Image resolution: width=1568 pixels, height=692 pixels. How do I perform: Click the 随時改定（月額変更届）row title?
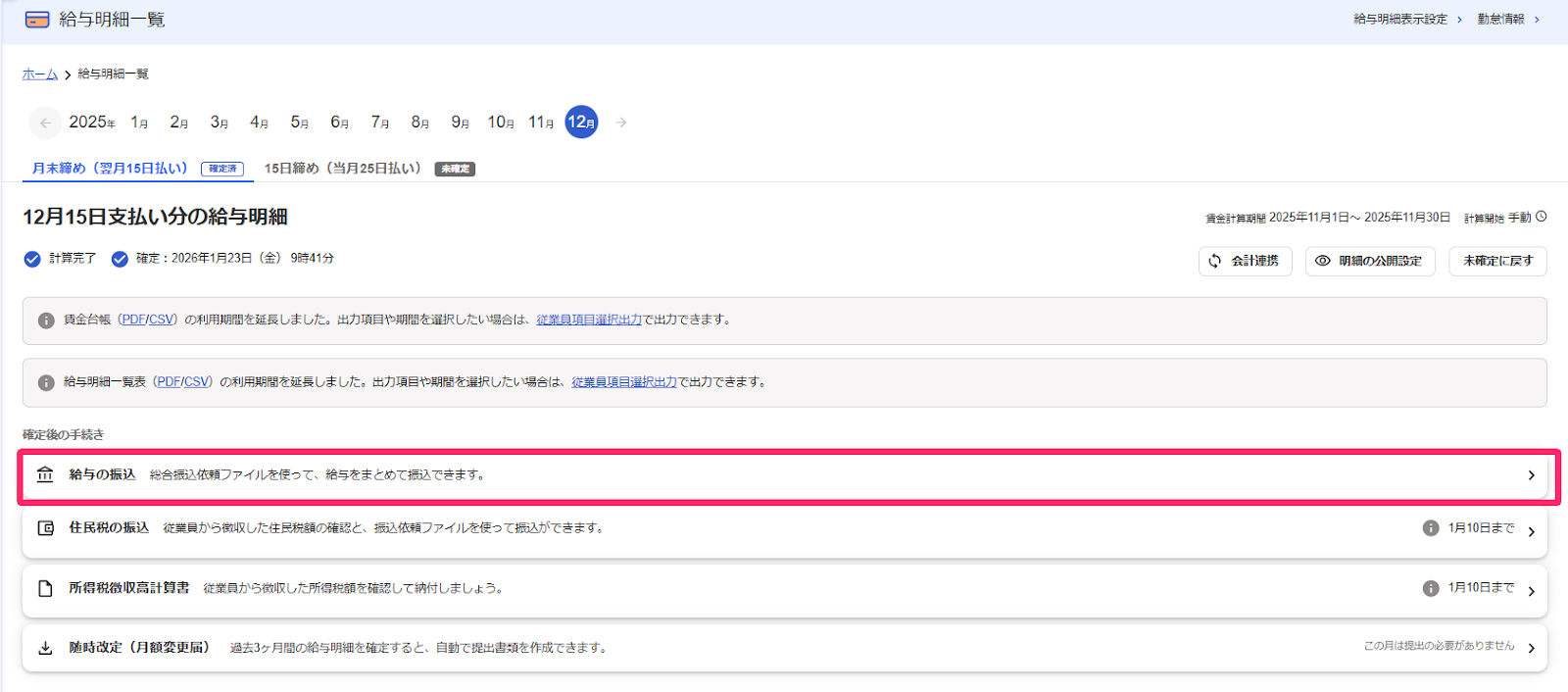(139, 648)
